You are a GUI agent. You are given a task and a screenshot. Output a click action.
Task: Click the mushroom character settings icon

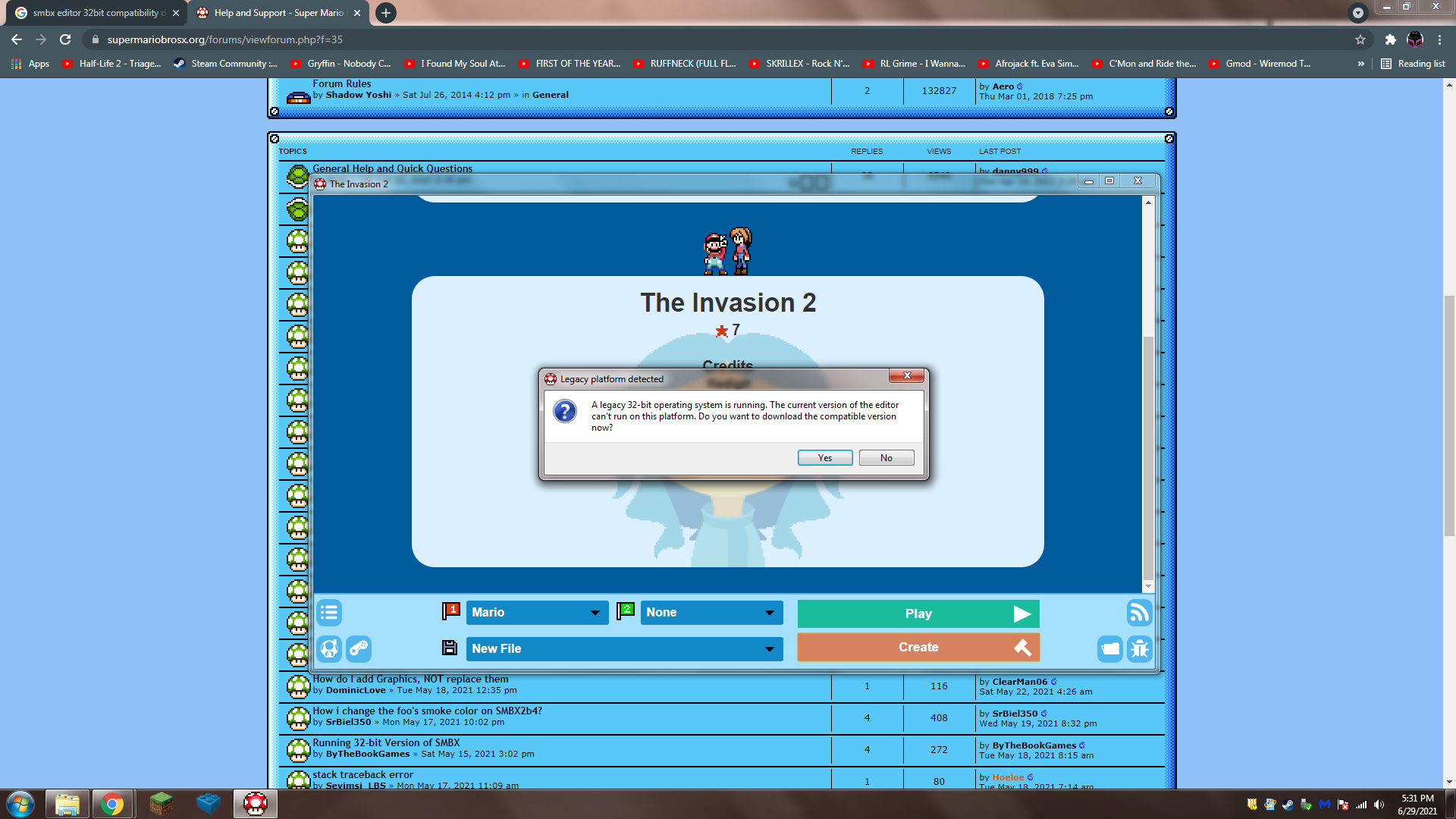click(x=329, y=649)
